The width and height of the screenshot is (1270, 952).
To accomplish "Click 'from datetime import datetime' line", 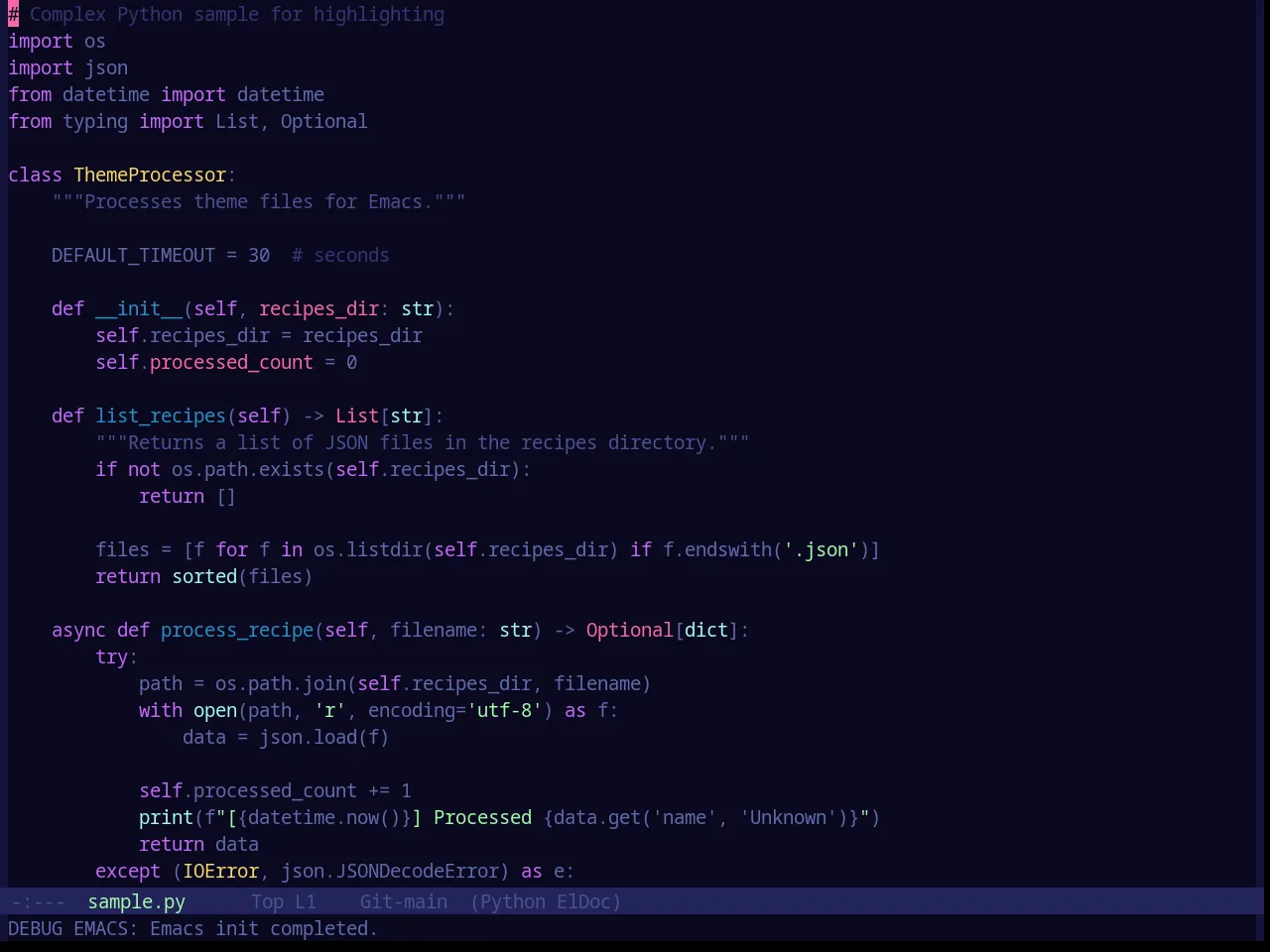I will tap(166, 94).
